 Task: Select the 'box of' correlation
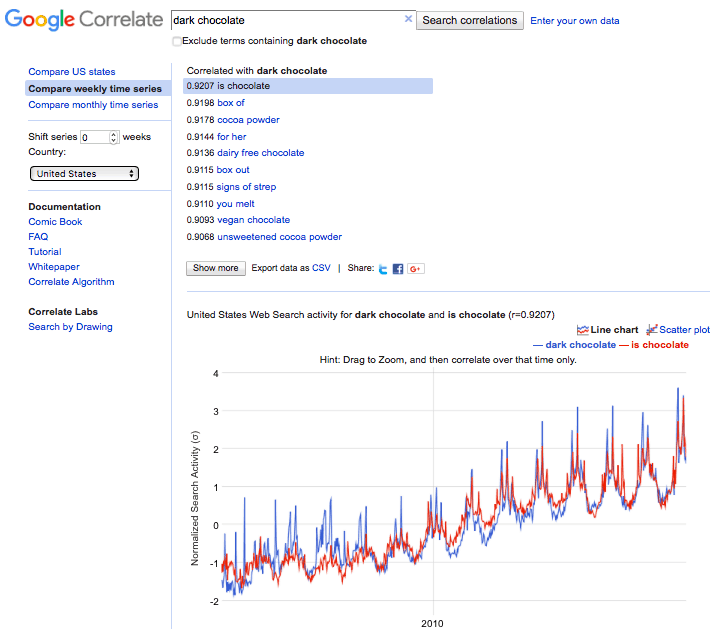pyautogui.click(x=231, y=103)
